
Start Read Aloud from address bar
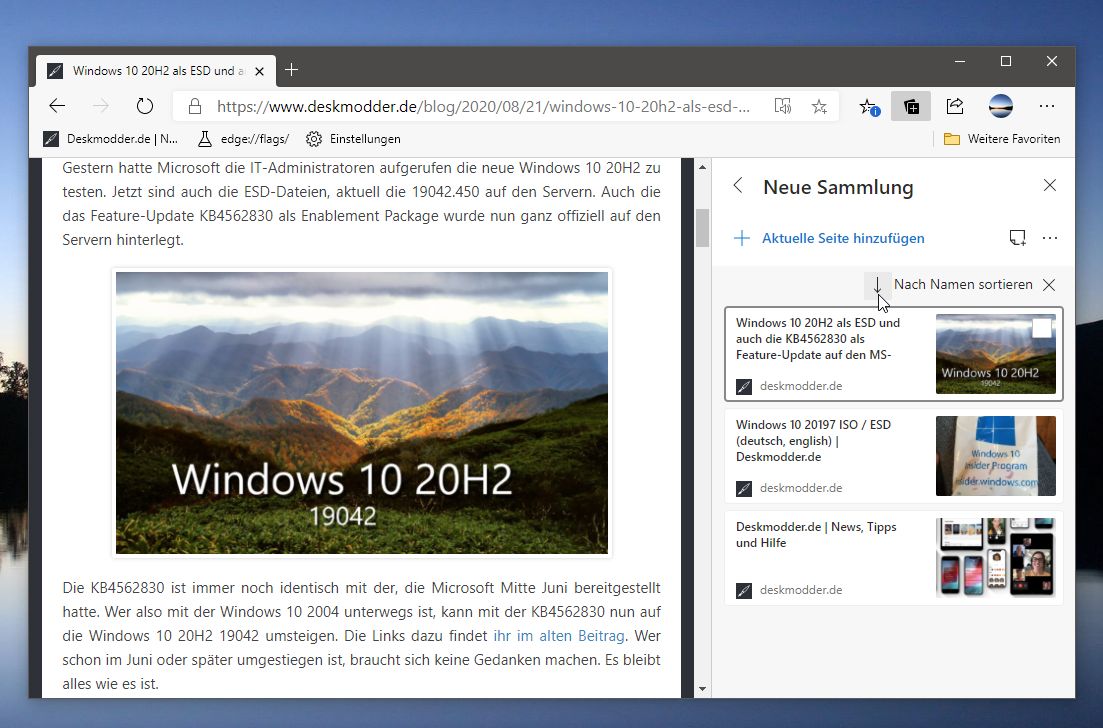782,106
